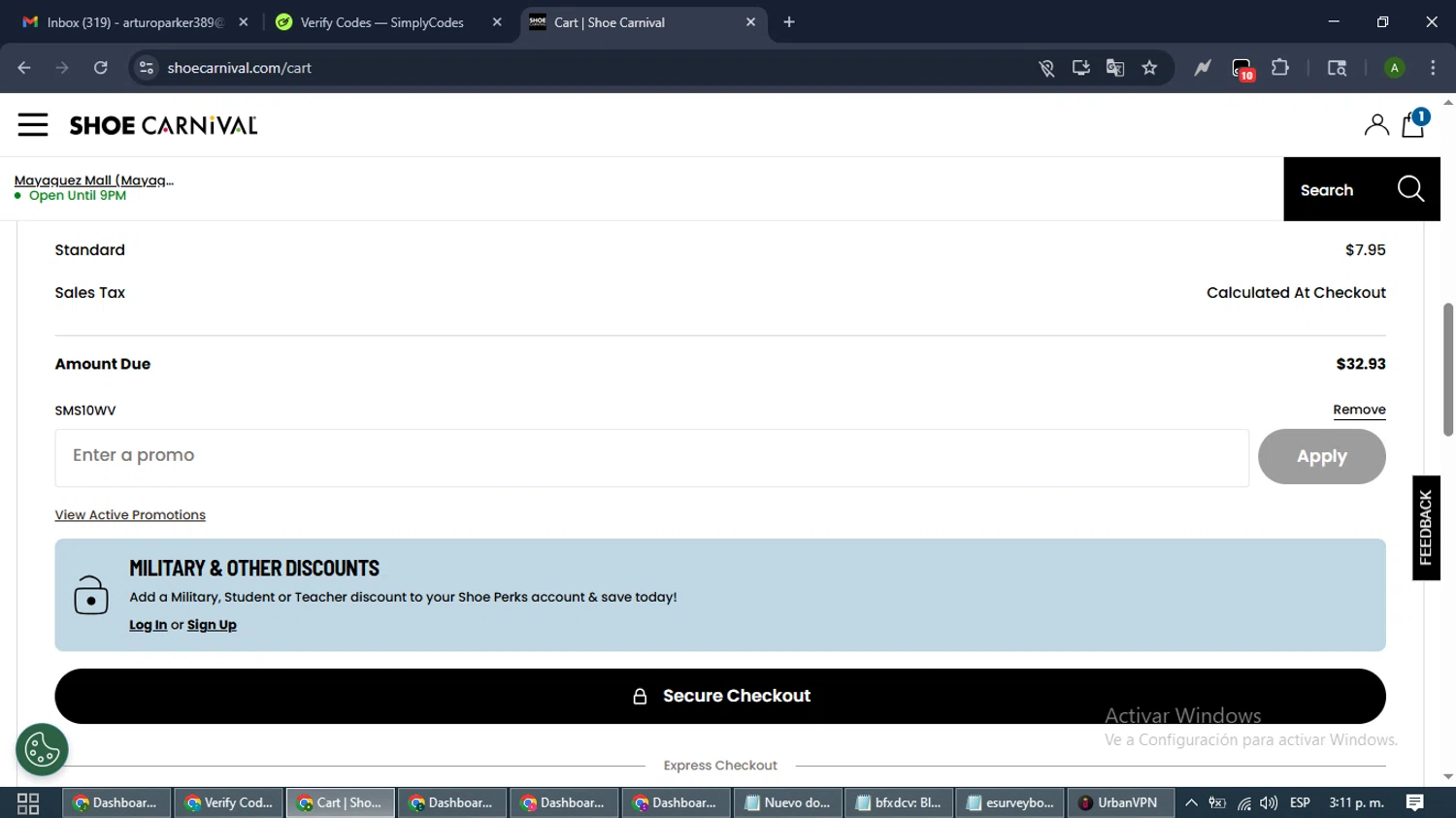Viewport: 1456px width, 818px height.
Task: Open the FEEDBACK side tab
Action: tap(1426, 528)
